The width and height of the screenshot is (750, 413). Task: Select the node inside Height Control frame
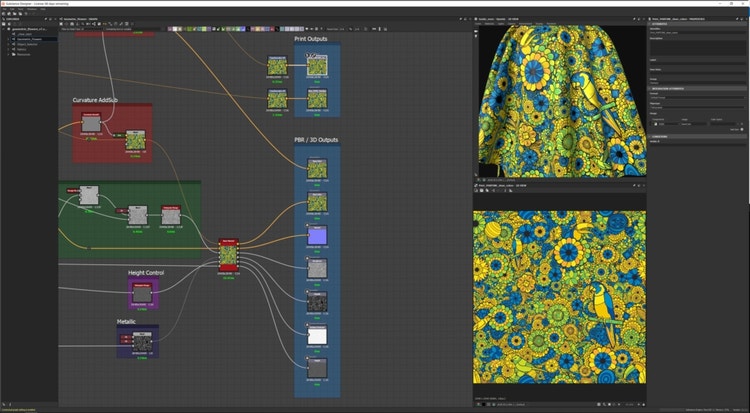click(142, 292)
